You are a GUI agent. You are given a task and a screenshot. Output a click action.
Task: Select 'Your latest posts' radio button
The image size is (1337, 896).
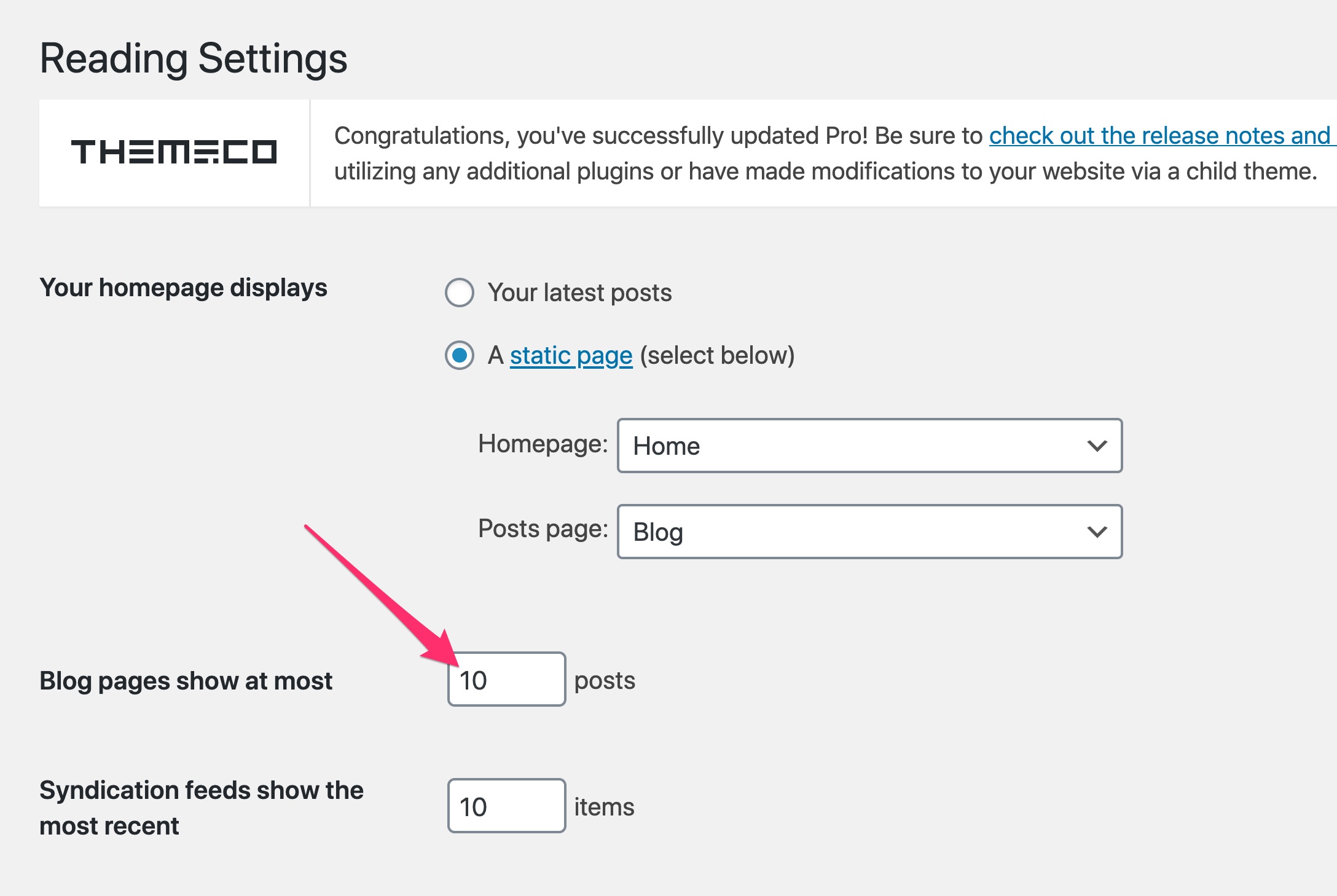coord(460,293)
